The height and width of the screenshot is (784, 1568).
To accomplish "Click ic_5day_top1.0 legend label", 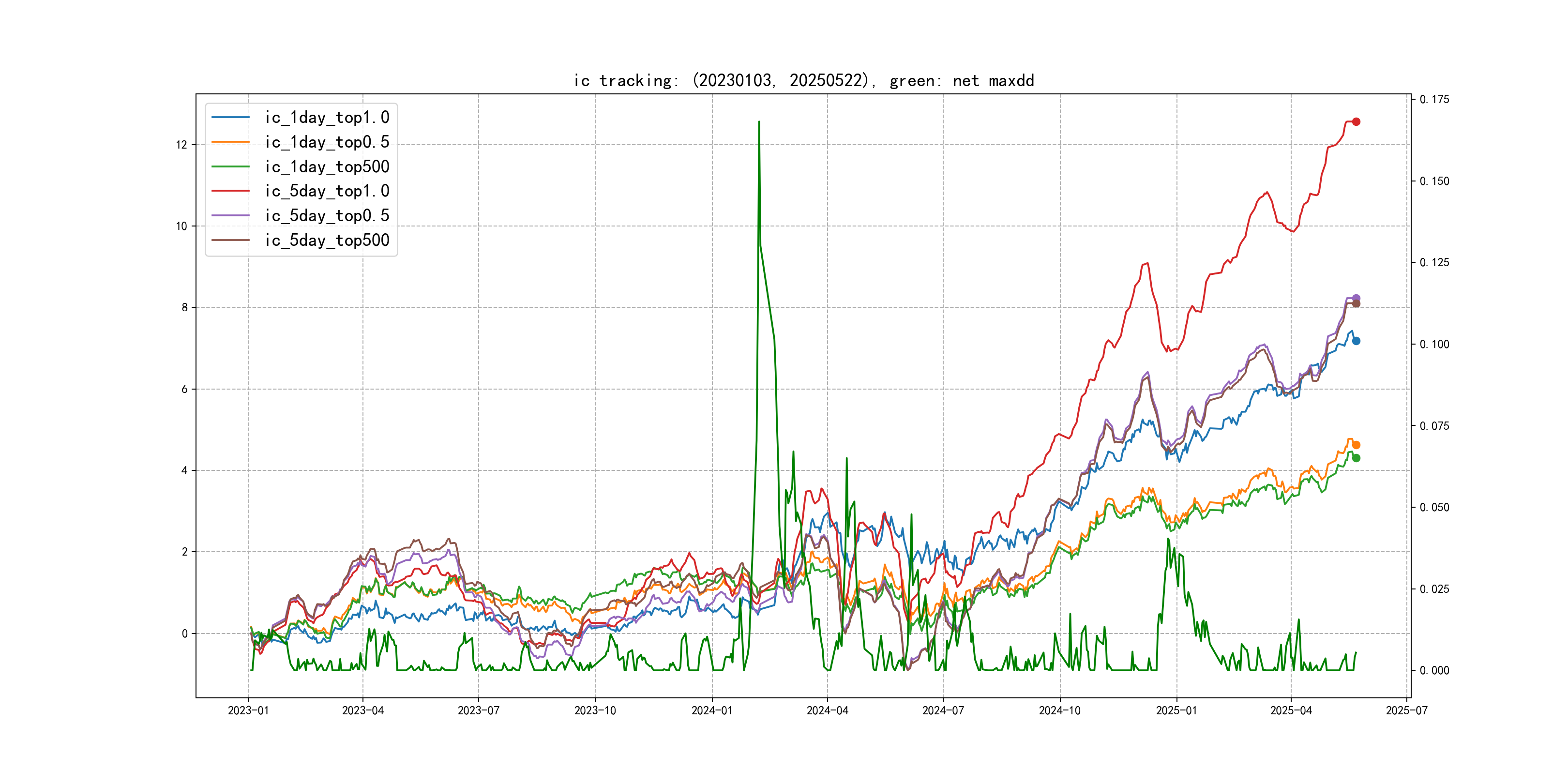I will 327,191.
